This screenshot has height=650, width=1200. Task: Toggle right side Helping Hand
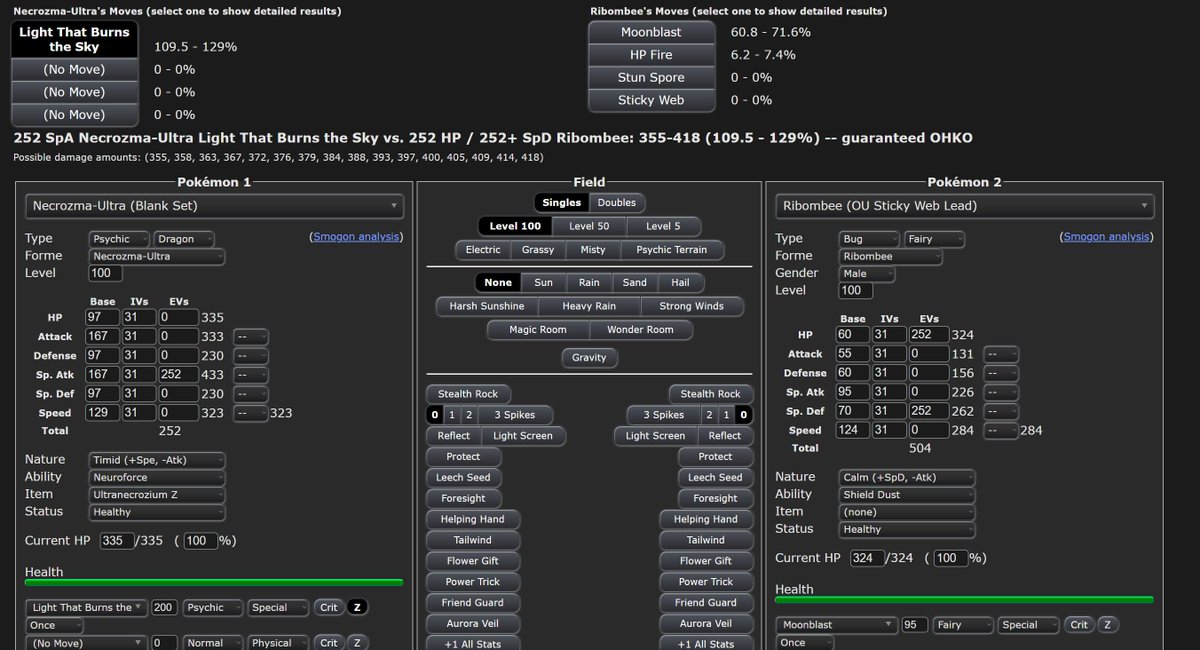point(706,519)
